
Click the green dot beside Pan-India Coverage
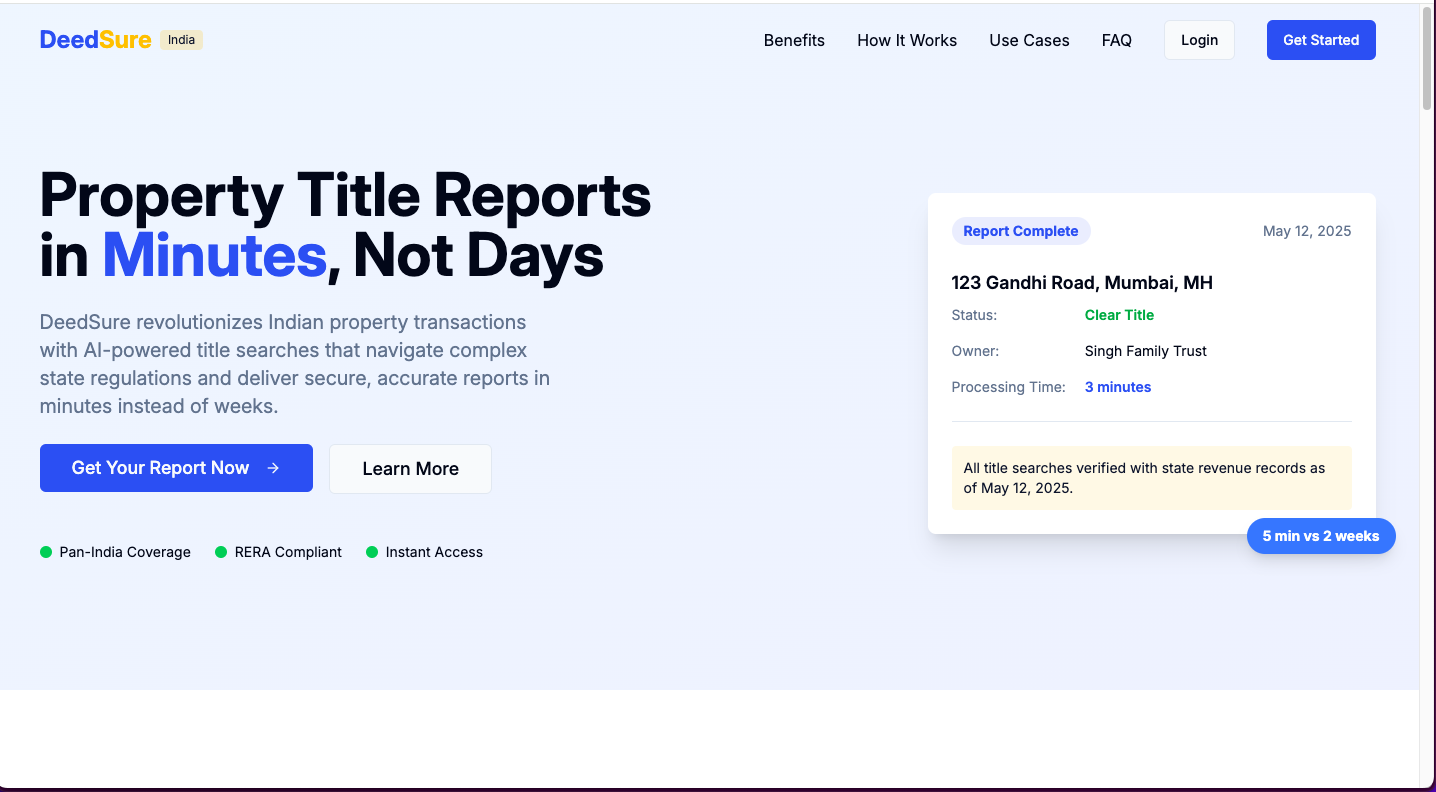click(46, 552)
